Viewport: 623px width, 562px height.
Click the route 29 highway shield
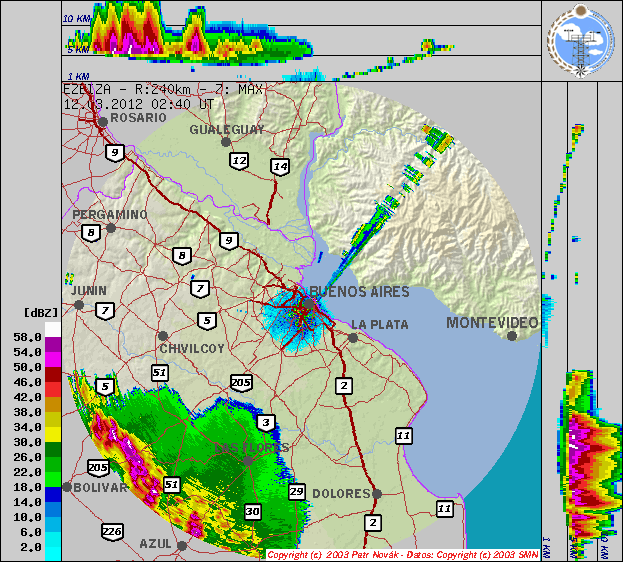click(296, 492)
